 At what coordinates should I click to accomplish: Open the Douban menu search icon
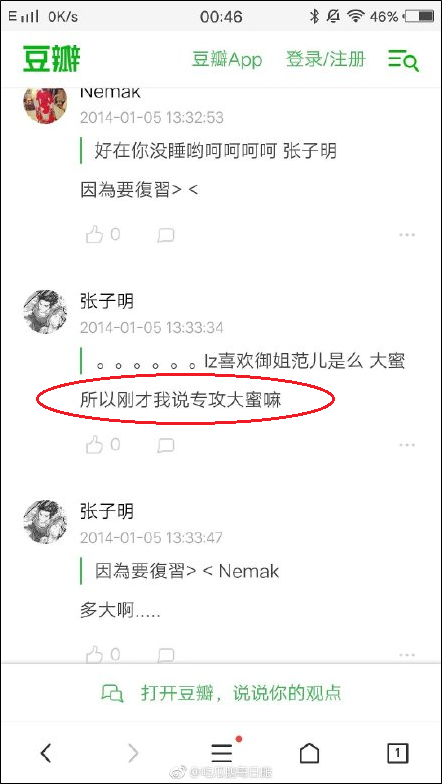[x=403, y=60]
